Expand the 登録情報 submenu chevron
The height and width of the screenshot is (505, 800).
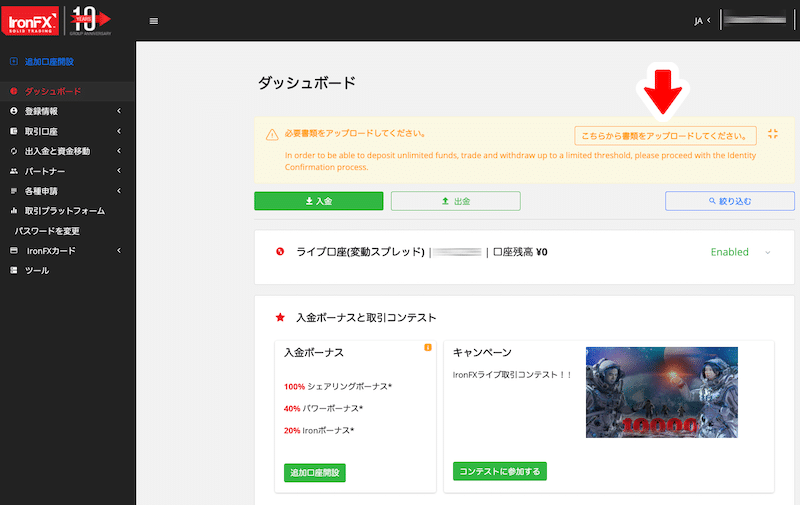tap(119, 111)
